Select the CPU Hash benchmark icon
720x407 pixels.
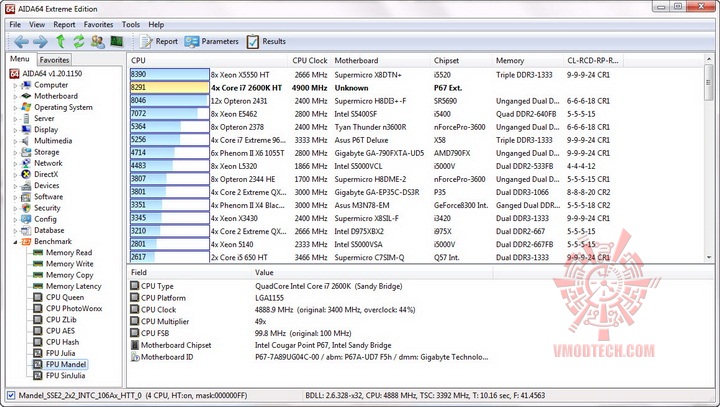pos(38,342)
